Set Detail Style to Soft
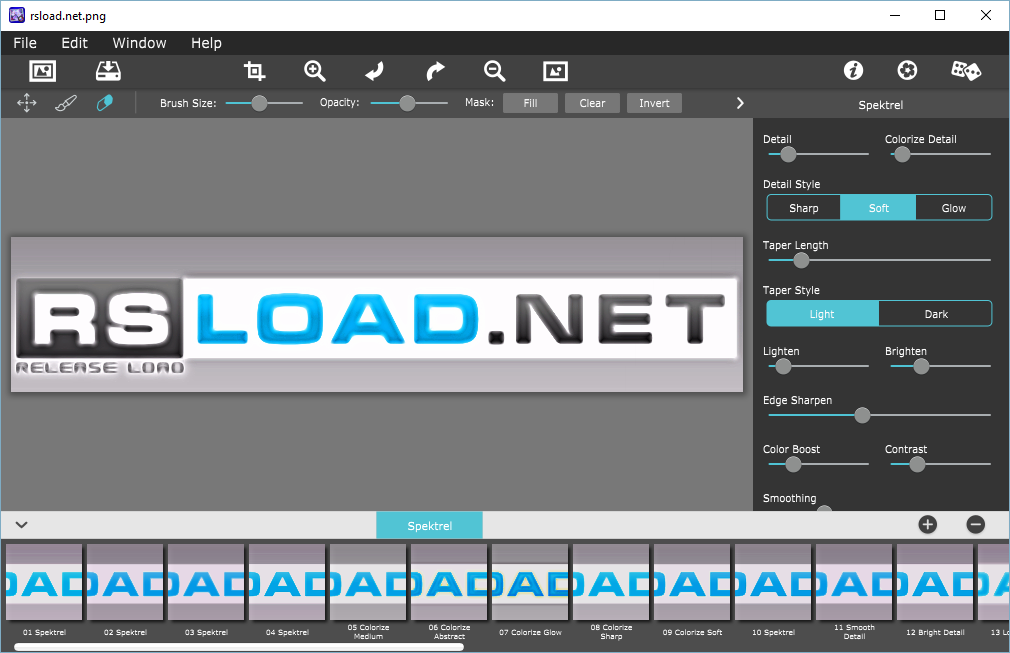 (x=879, y=208)
